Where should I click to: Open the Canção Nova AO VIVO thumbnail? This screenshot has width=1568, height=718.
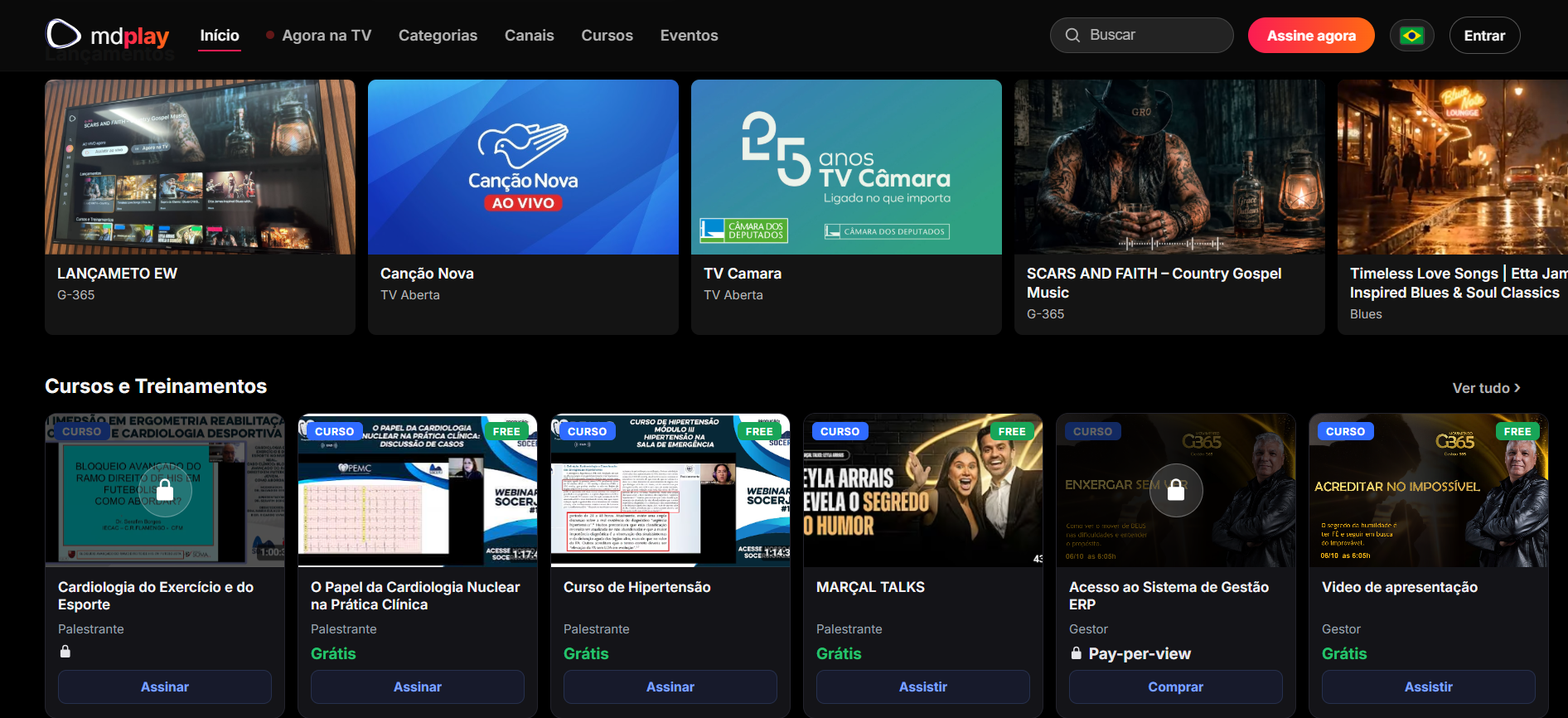tap(523, 167)
